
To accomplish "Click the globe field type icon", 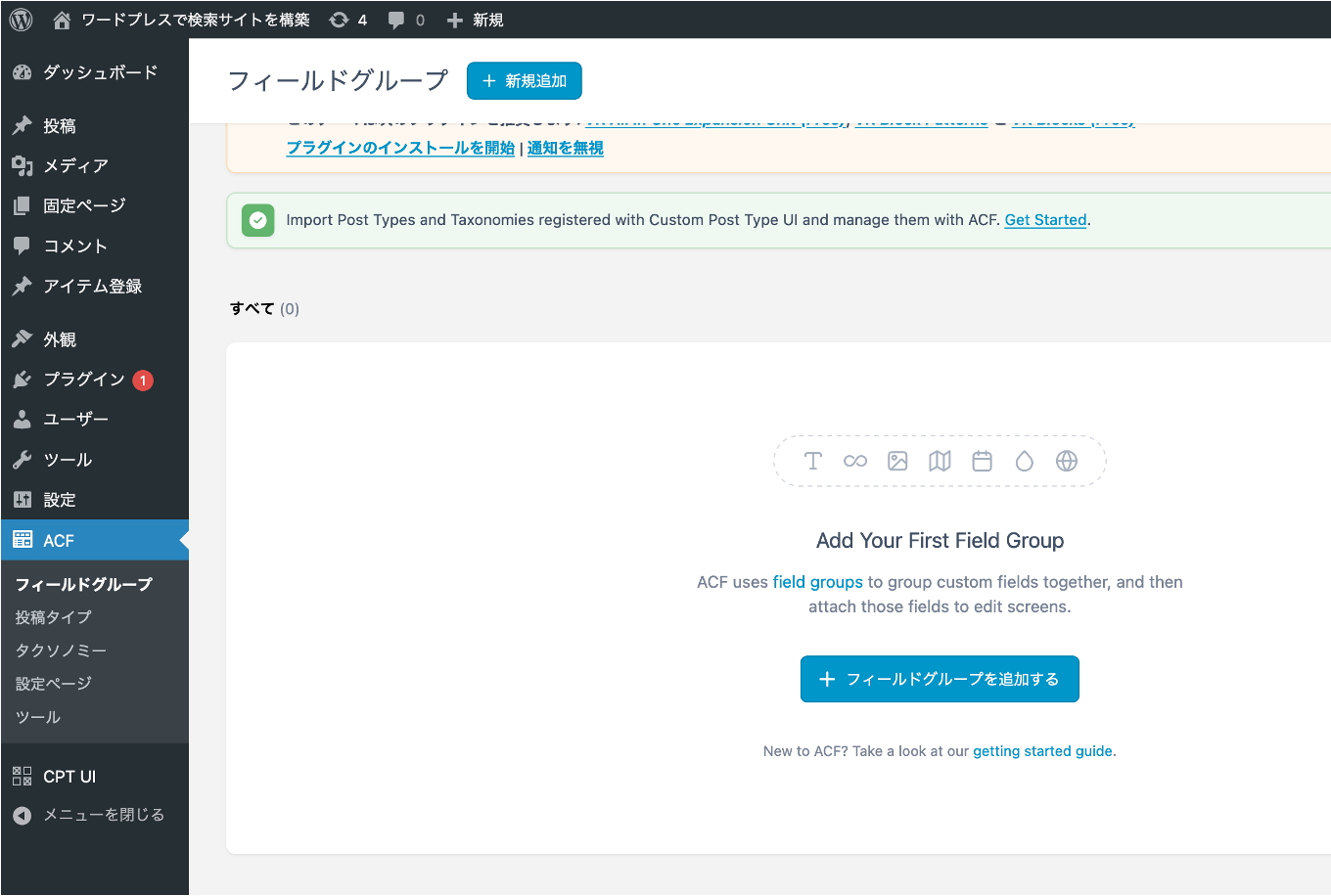I will click(1067, 461).
